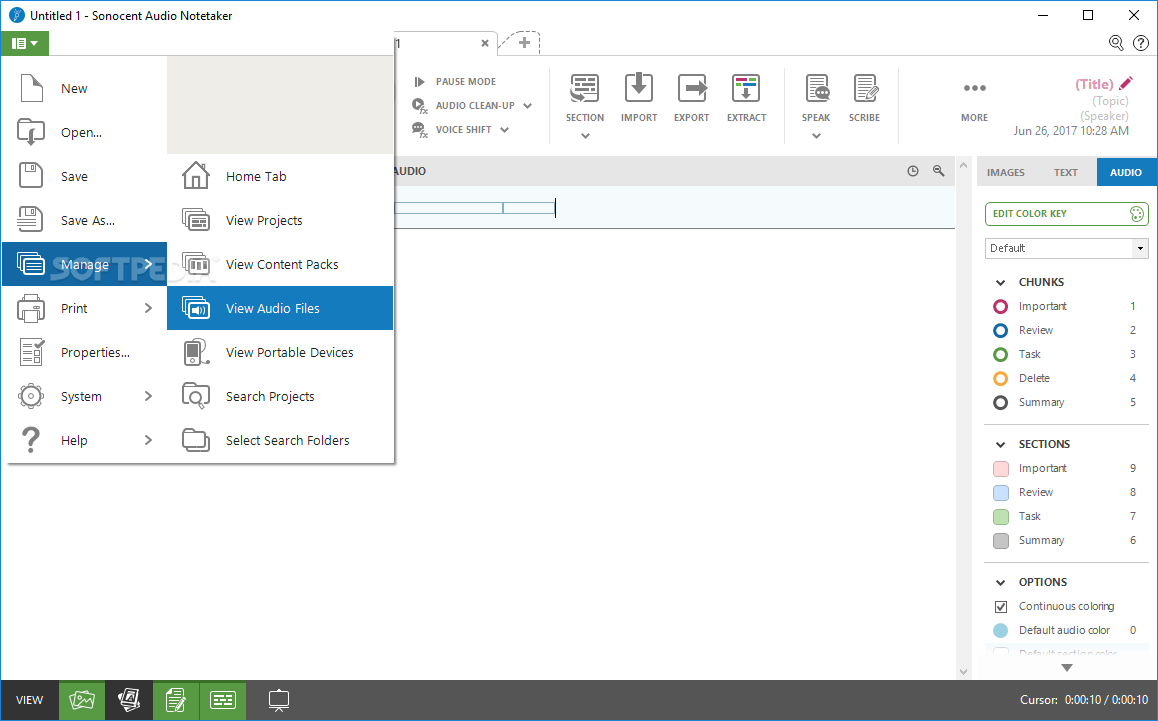The width and height of the screenshot is (1158, 721).
Task: Open the presentation view icon
Action: coord(278,700)
